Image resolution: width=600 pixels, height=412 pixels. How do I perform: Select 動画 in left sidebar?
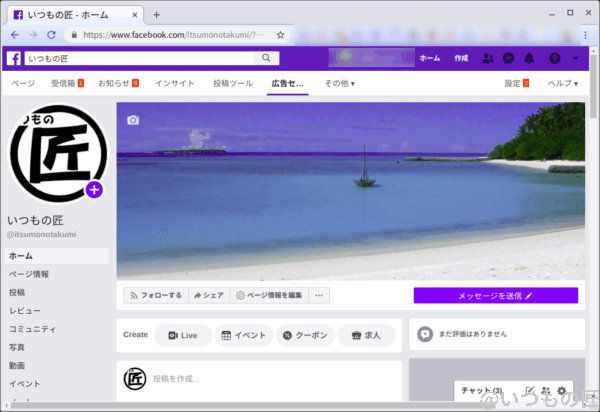point(17,366)
